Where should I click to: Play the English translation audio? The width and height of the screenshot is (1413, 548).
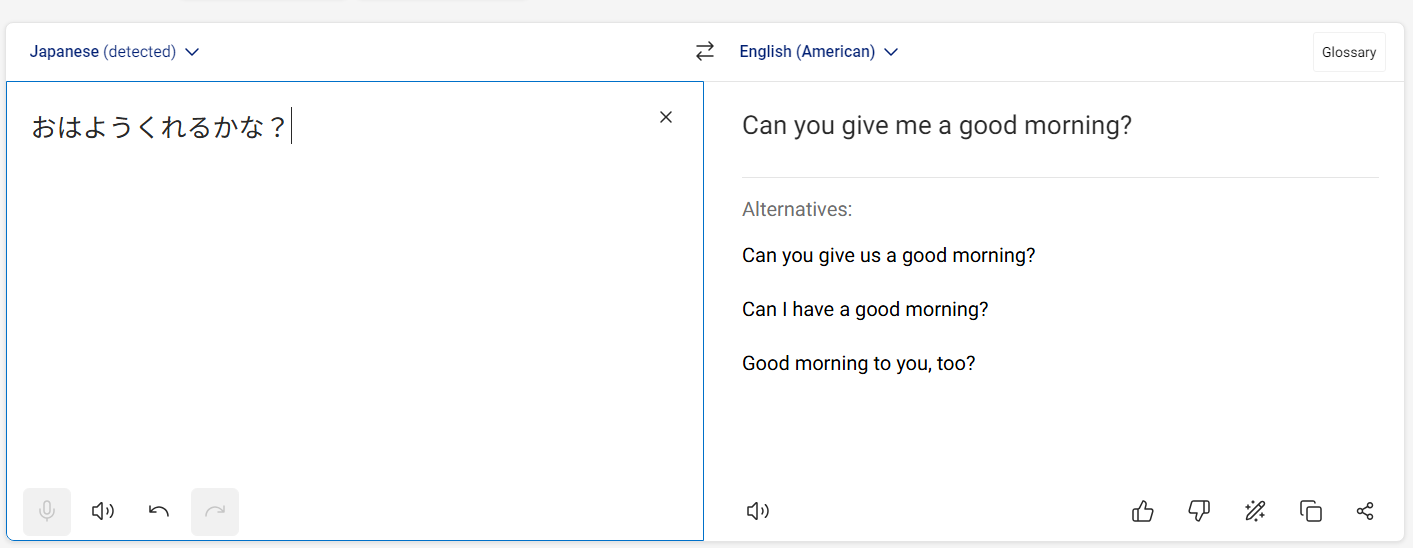pos(758,512)
